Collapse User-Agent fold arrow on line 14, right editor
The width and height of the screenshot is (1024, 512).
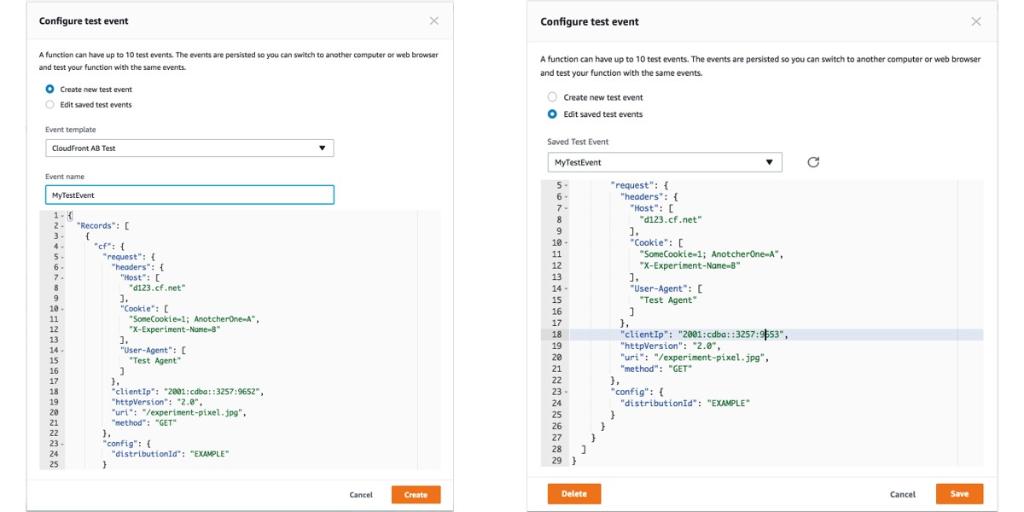566,289
